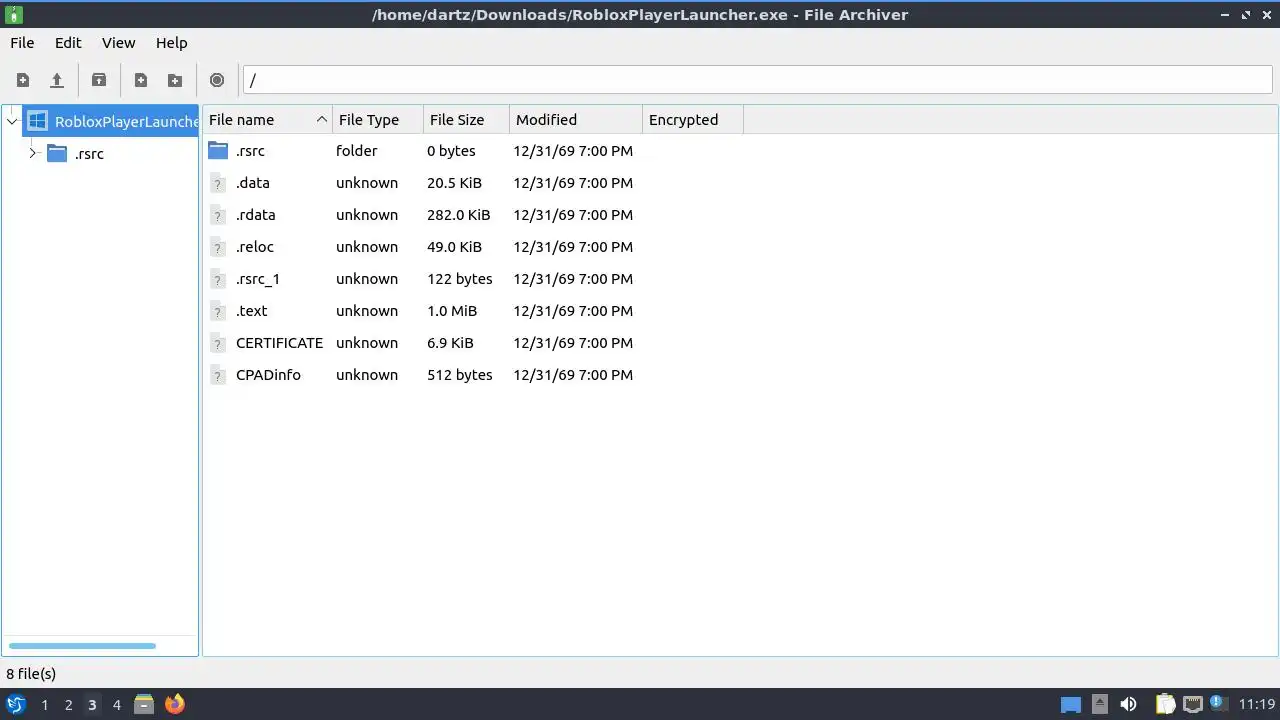Viewport: 1280px width, 720px height.
Task: Sort by File Type column header
Action: [377, 120]
